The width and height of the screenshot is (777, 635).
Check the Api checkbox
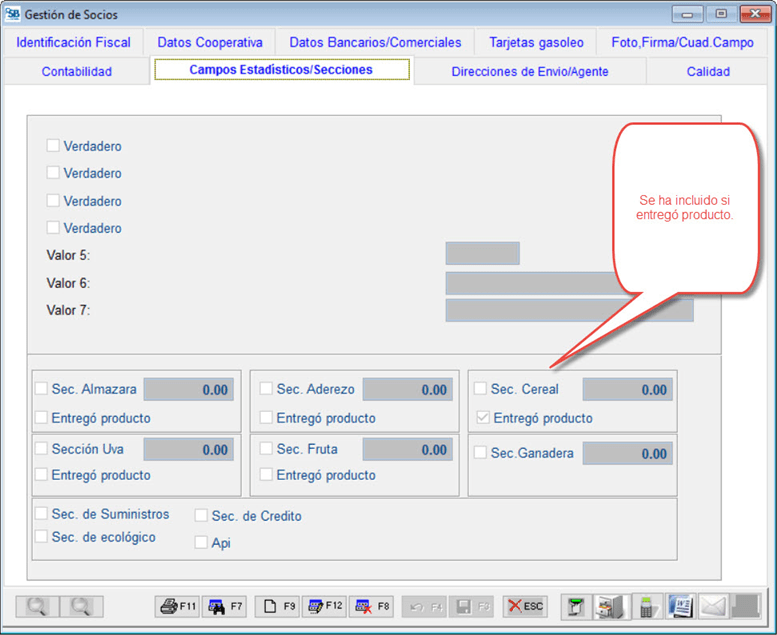tap(202, 543)
